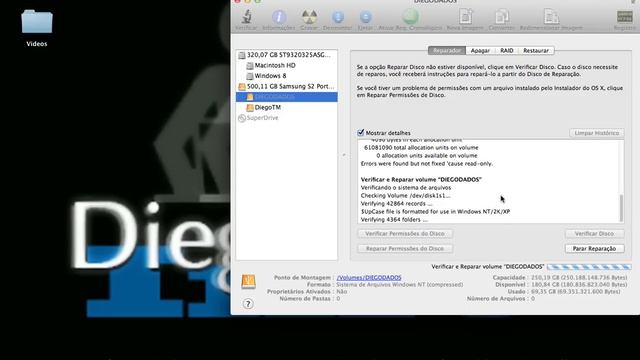Click the Parar Reparação button
Screen dimensions: 640x360
594,249
